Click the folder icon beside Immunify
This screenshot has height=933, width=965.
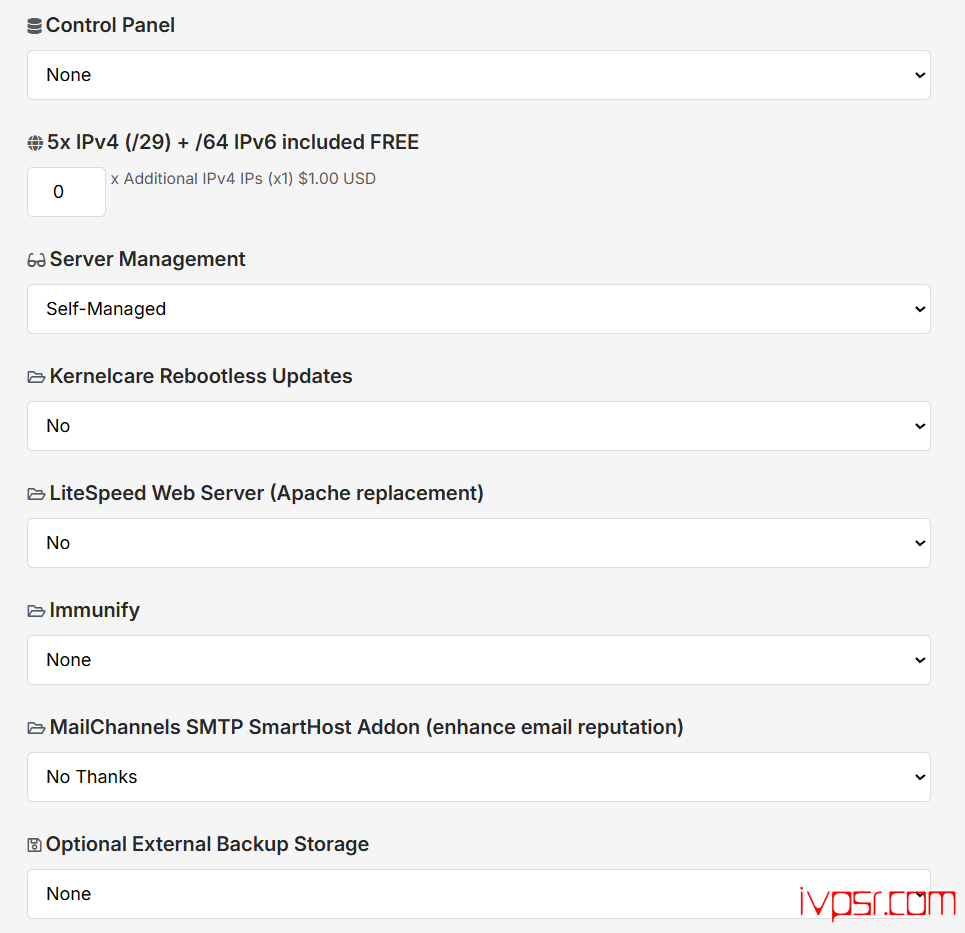coord(36,612)
